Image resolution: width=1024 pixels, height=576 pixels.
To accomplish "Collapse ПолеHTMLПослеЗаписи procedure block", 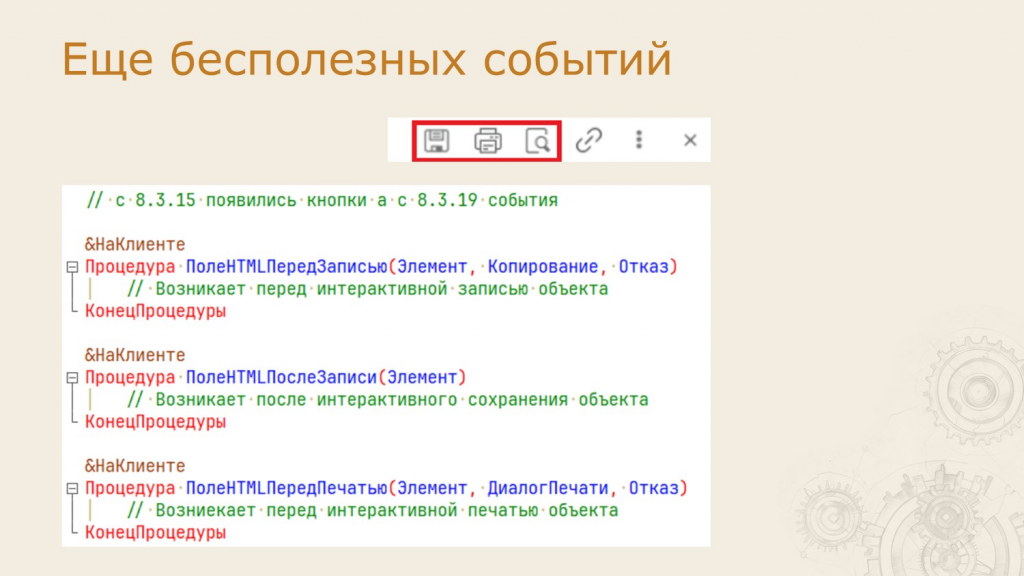I will (72, 377).
